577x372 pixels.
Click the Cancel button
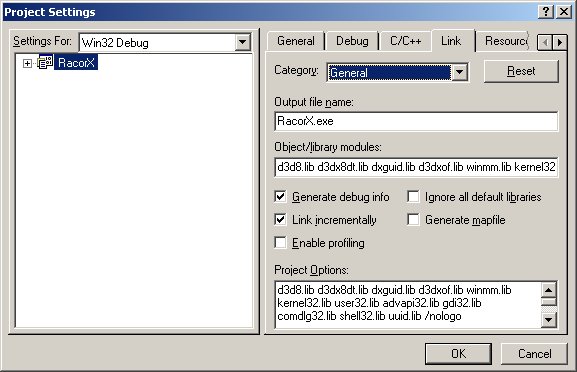534,354
